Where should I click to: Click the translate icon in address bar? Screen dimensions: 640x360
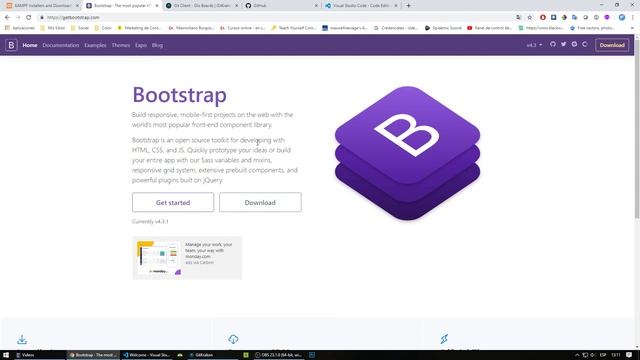(x=519, y=18)
